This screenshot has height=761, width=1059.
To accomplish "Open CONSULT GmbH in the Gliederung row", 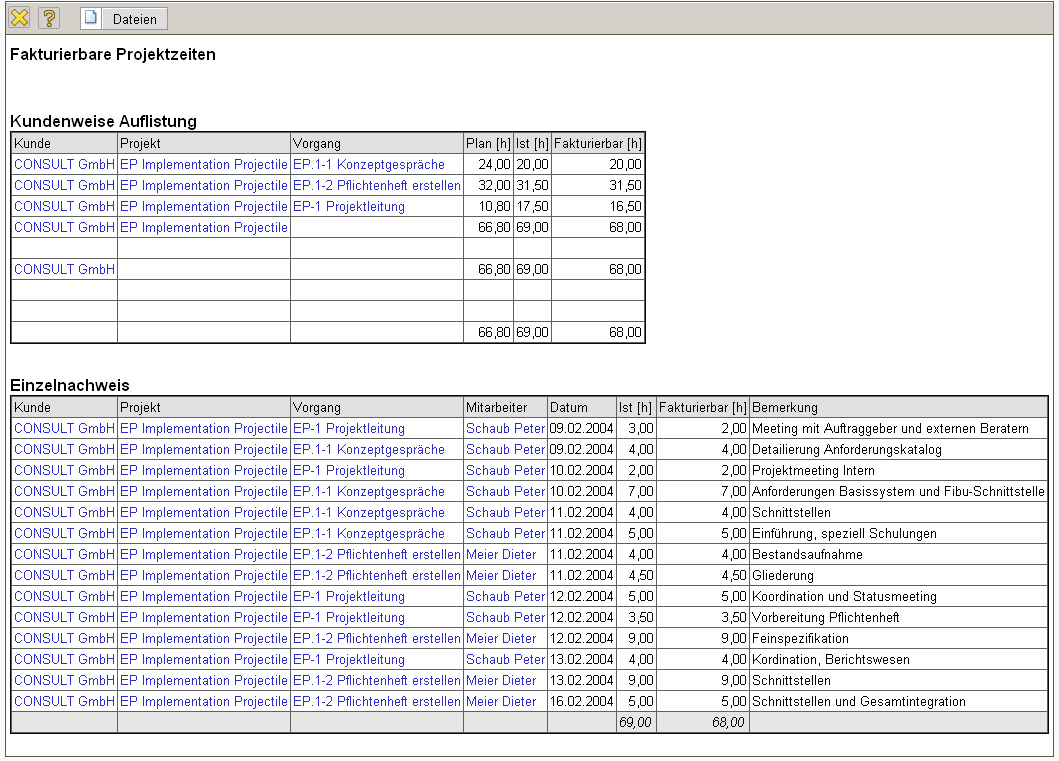I will [x=64, y=575].
